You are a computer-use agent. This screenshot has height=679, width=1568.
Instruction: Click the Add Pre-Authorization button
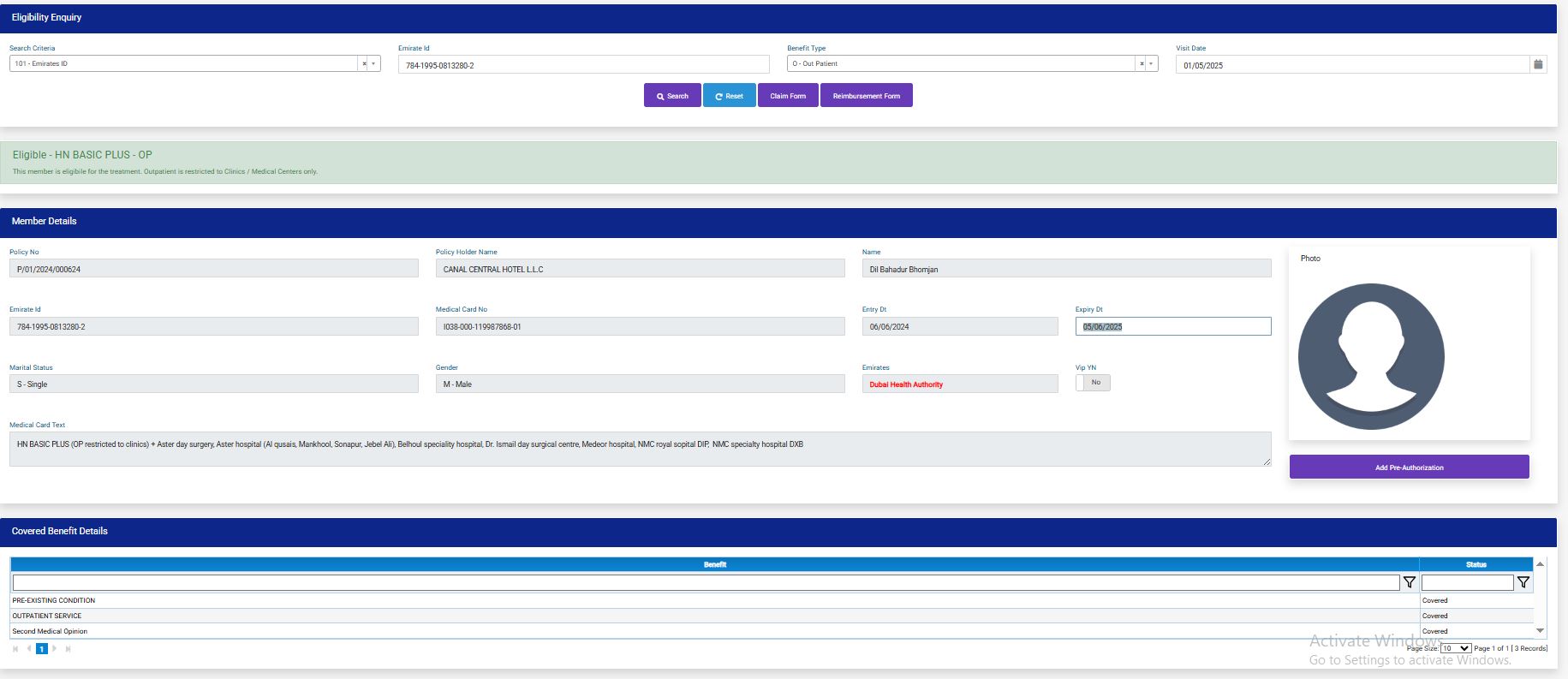(x=1409, y=468)
